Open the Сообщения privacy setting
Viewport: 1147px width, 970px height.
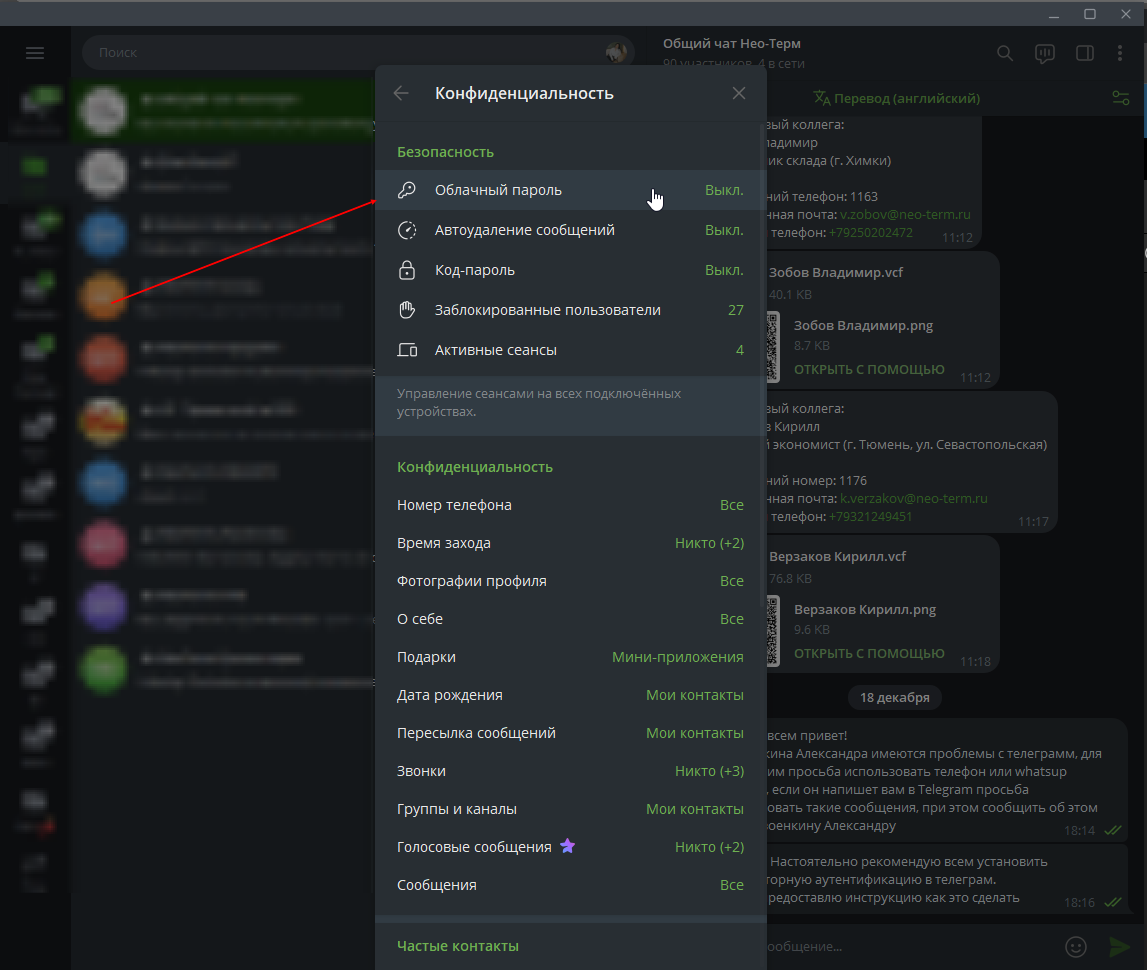(571, 885)
